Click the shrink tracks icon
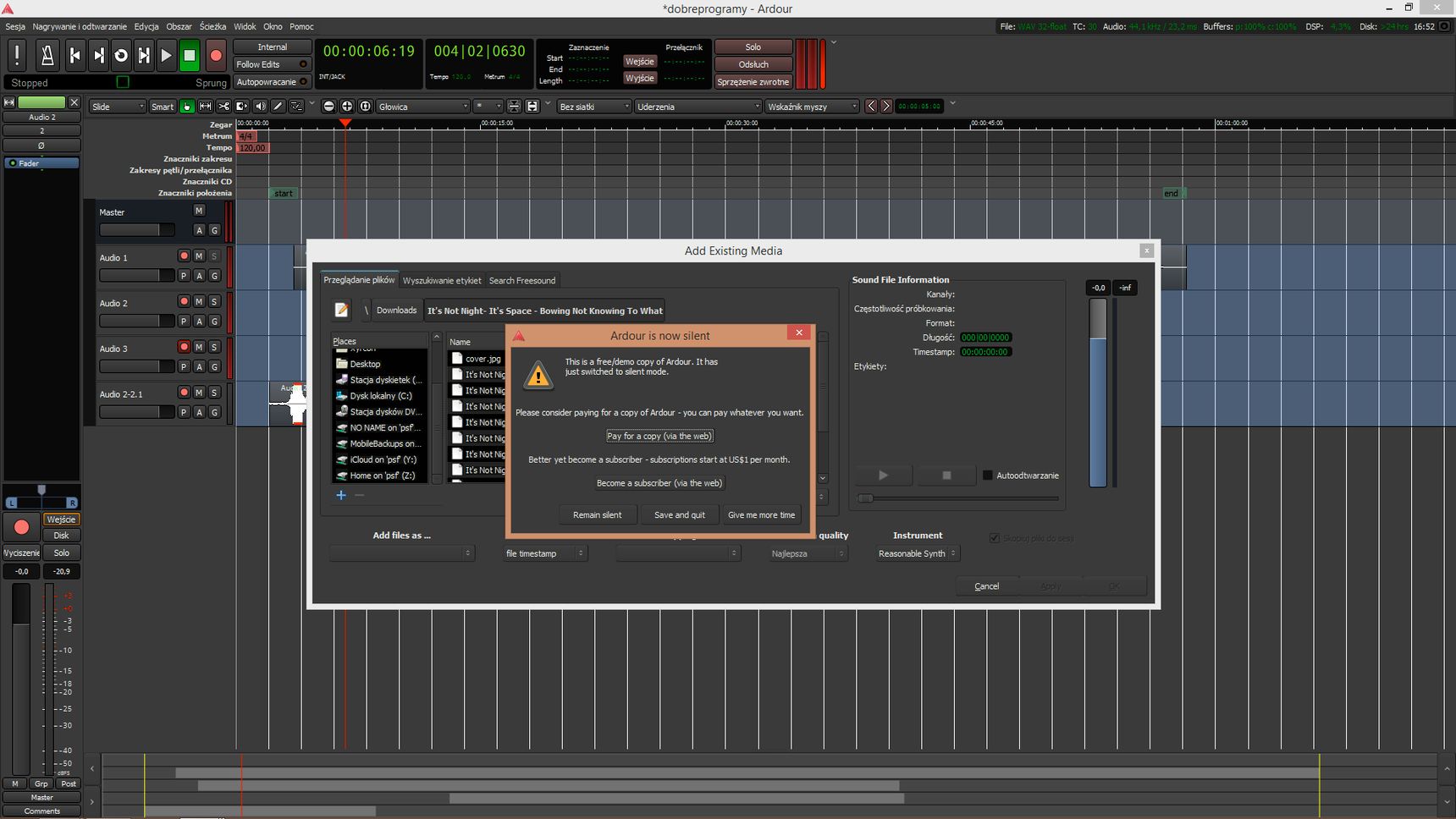Viewport: 1456px width, 819px height. pyautogui.click(x=514, y=106)
